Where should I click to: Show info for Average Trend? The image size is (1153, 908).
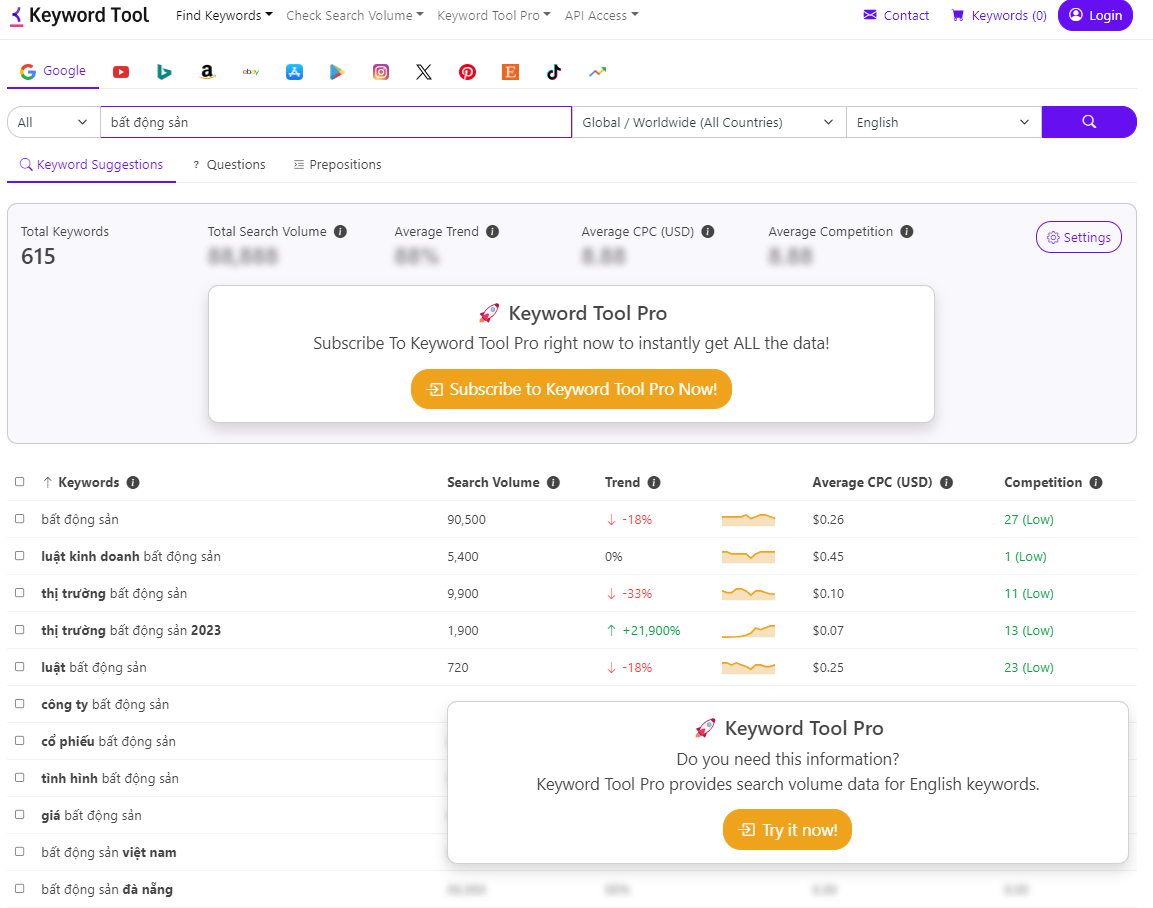tap(493, 232)
